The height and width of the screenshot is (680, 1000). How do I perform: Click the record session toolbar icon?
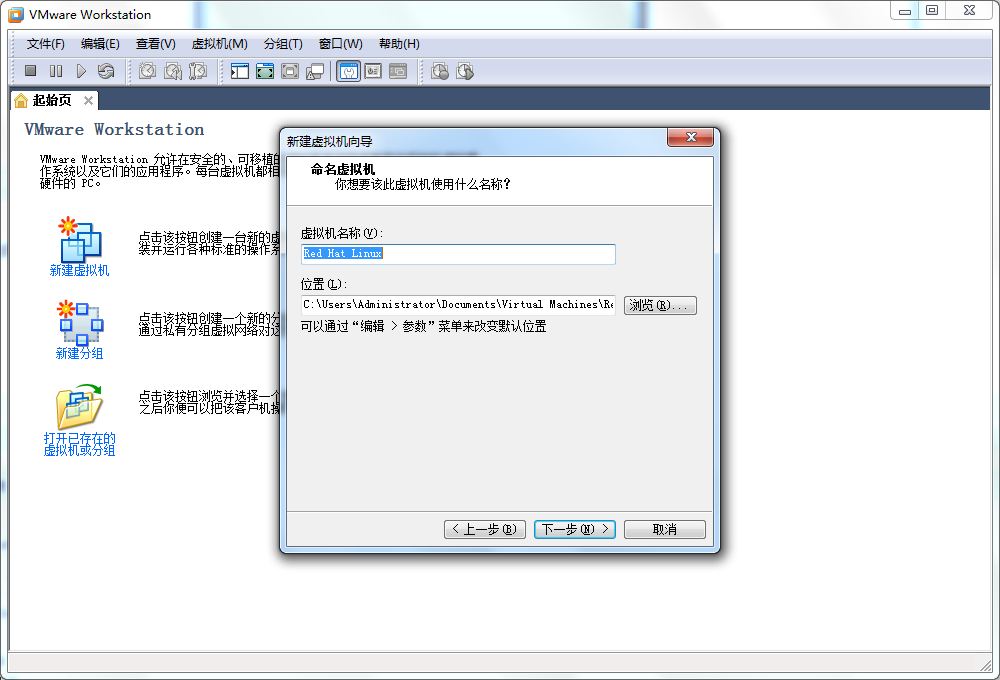pos(440,71)
